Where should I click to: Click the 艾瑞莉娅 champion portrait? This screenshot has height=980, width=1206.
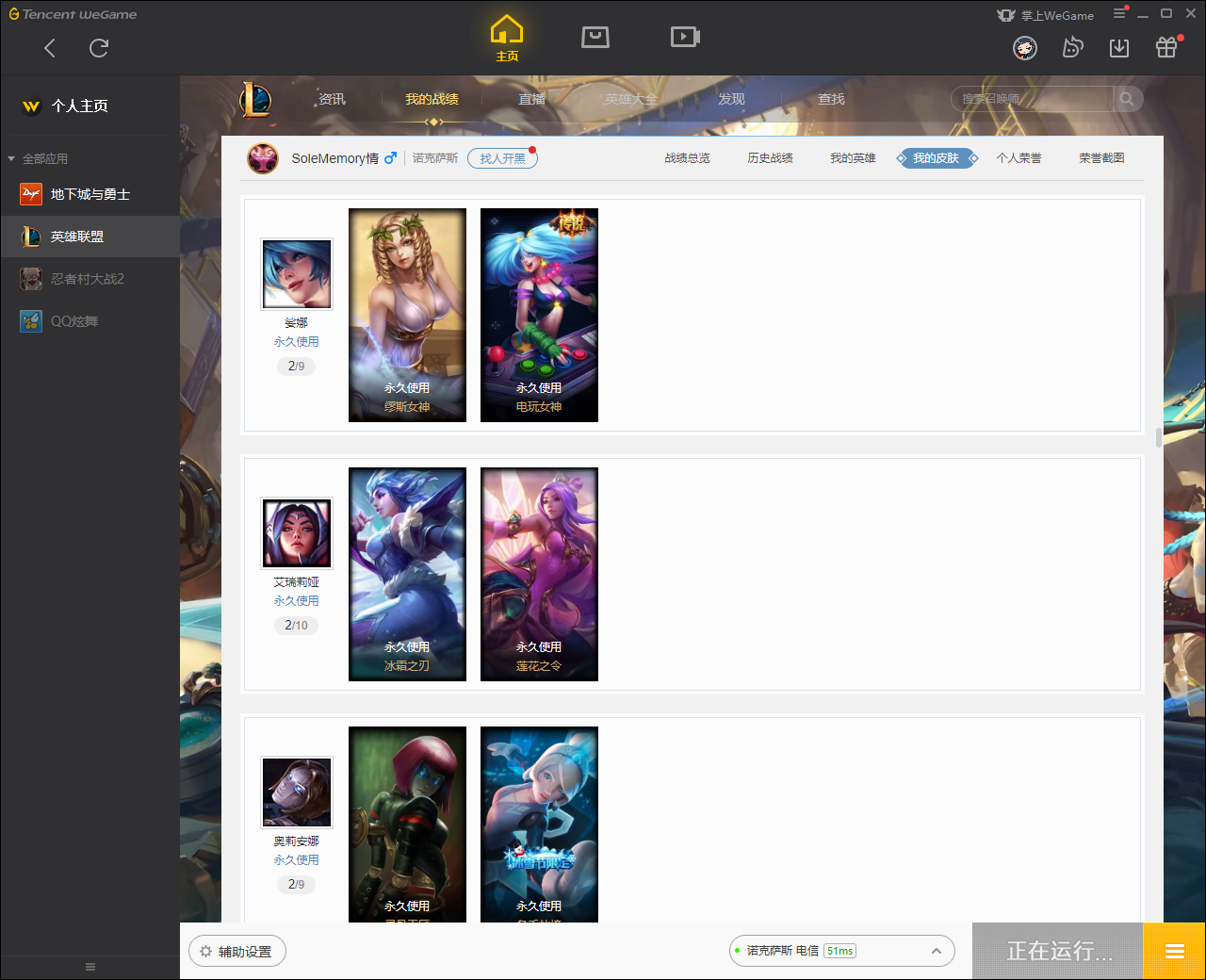click(x=297, y=533)
